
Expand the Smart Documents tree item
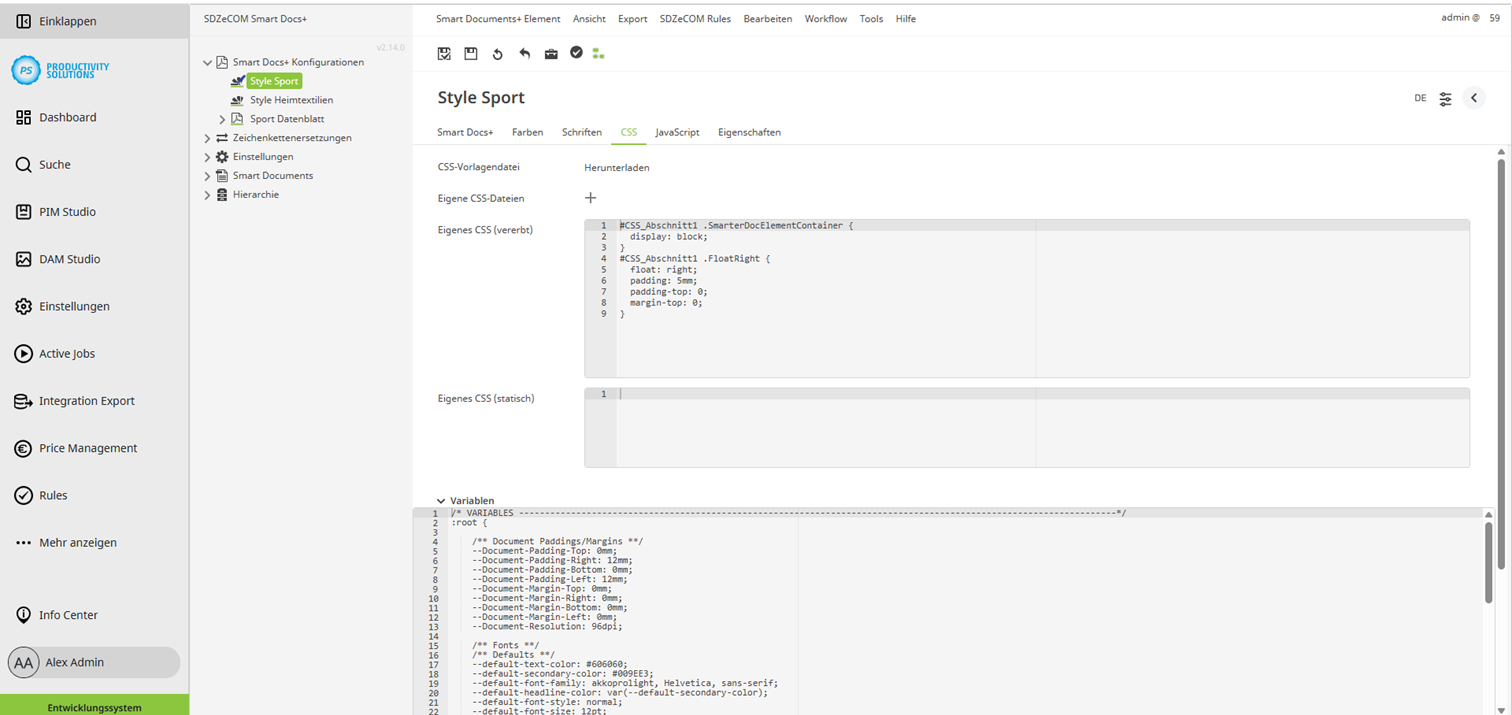tap(207, 175)
